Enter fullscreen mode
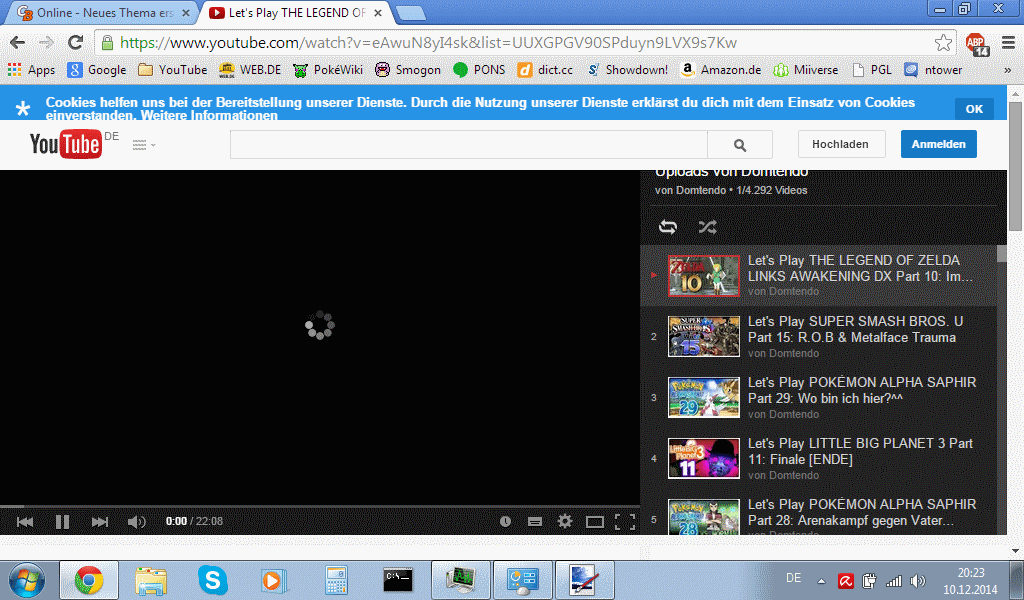Screen dimensions: 1024x600 pos(625,521)
